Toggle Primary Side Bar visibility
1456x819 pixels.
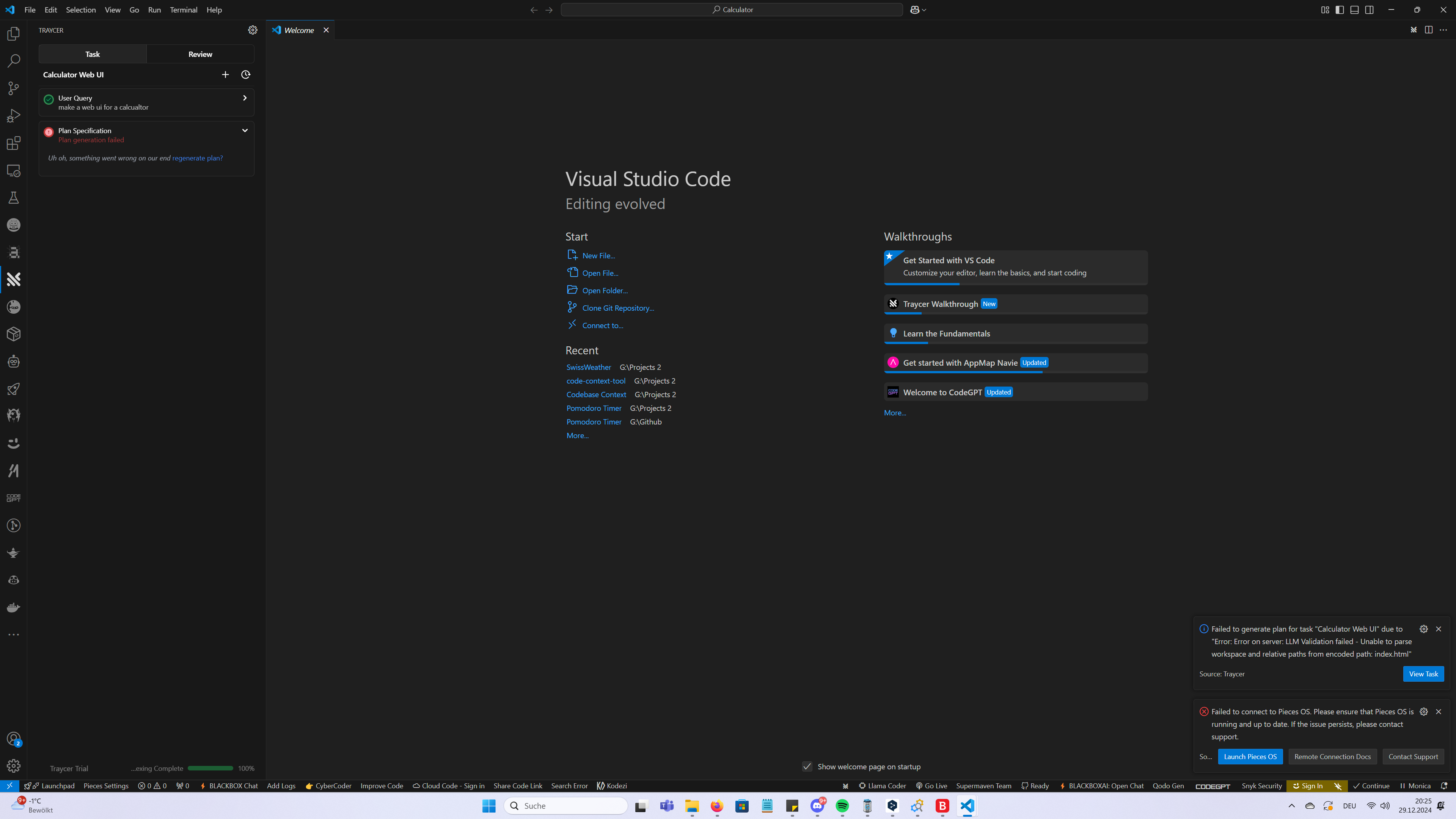click(1340, 9)
